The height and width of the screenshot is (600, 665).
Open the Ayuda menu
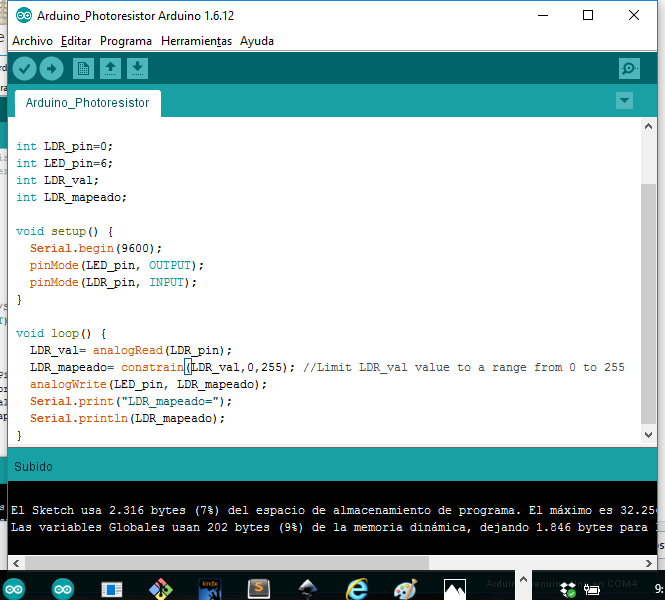(x=257, y=41)
